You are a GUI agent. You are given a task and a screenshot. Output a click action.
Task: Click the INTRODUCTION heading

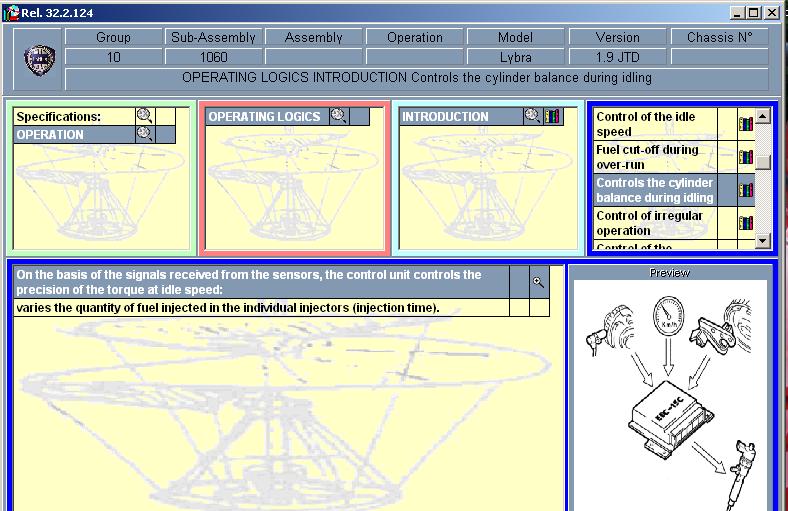pyautogui.click(x=446, y=117)
